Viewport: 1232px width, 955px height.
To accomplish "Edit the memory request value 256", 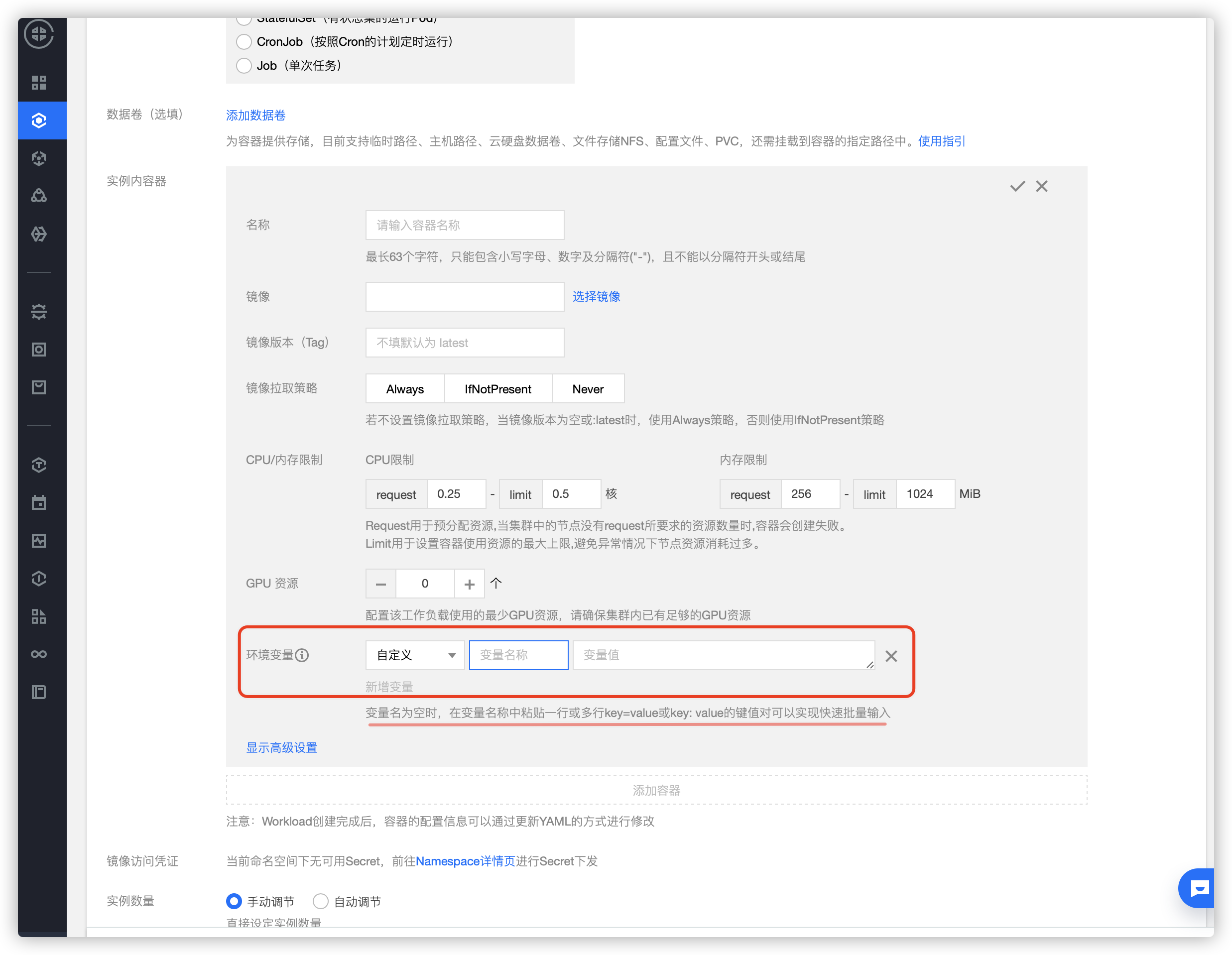I will point(811,494).
